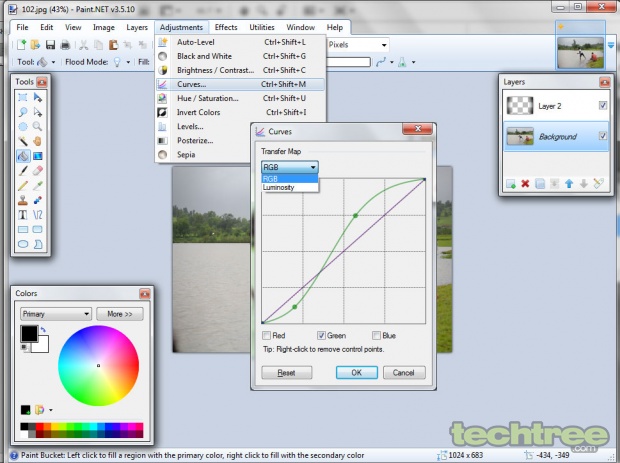The width and height of the screenshot is (620, 463).
Task: Open the File menu
Action: point(22,27)
